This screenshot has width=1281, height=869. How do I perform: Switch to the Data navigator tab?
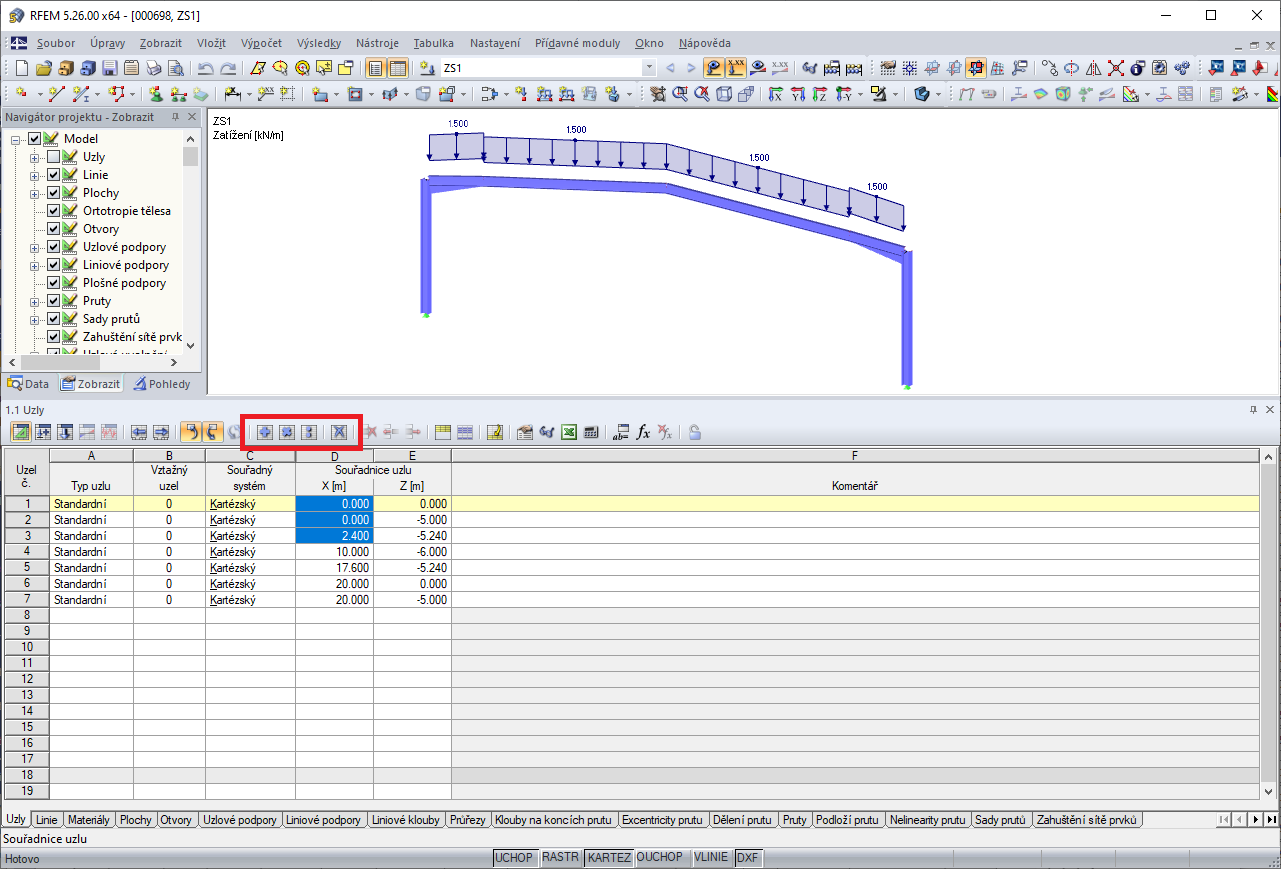[x=29, y=384]
